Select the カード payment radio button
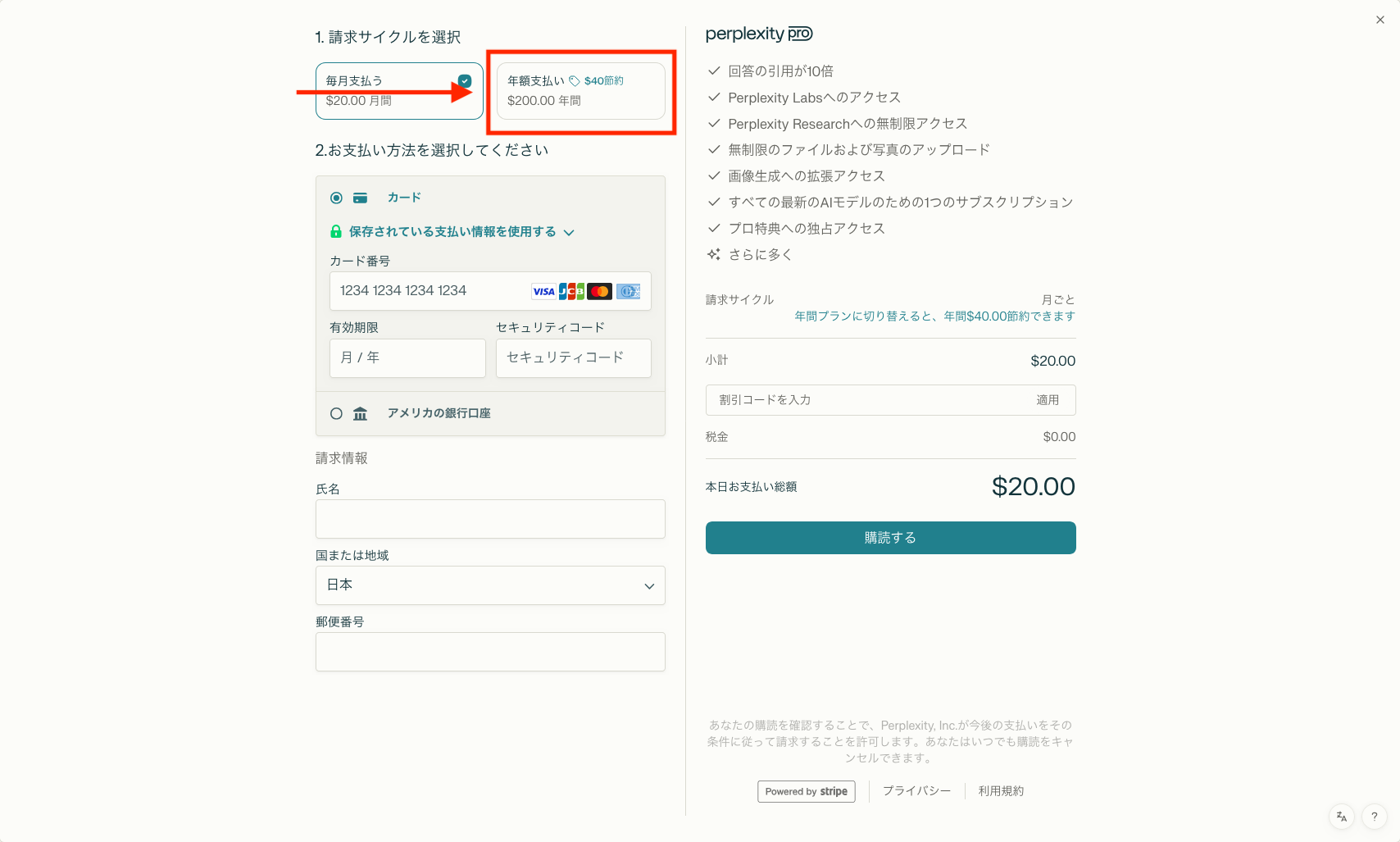Viewport: 1400px width, 842px height. coord(336,197)
